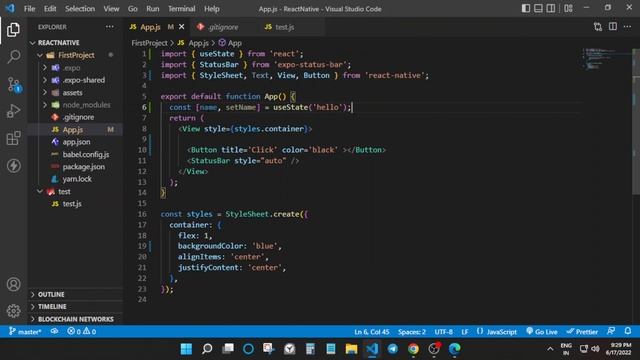
Task: Open Source Control view with badge
Action: (13, 84)
